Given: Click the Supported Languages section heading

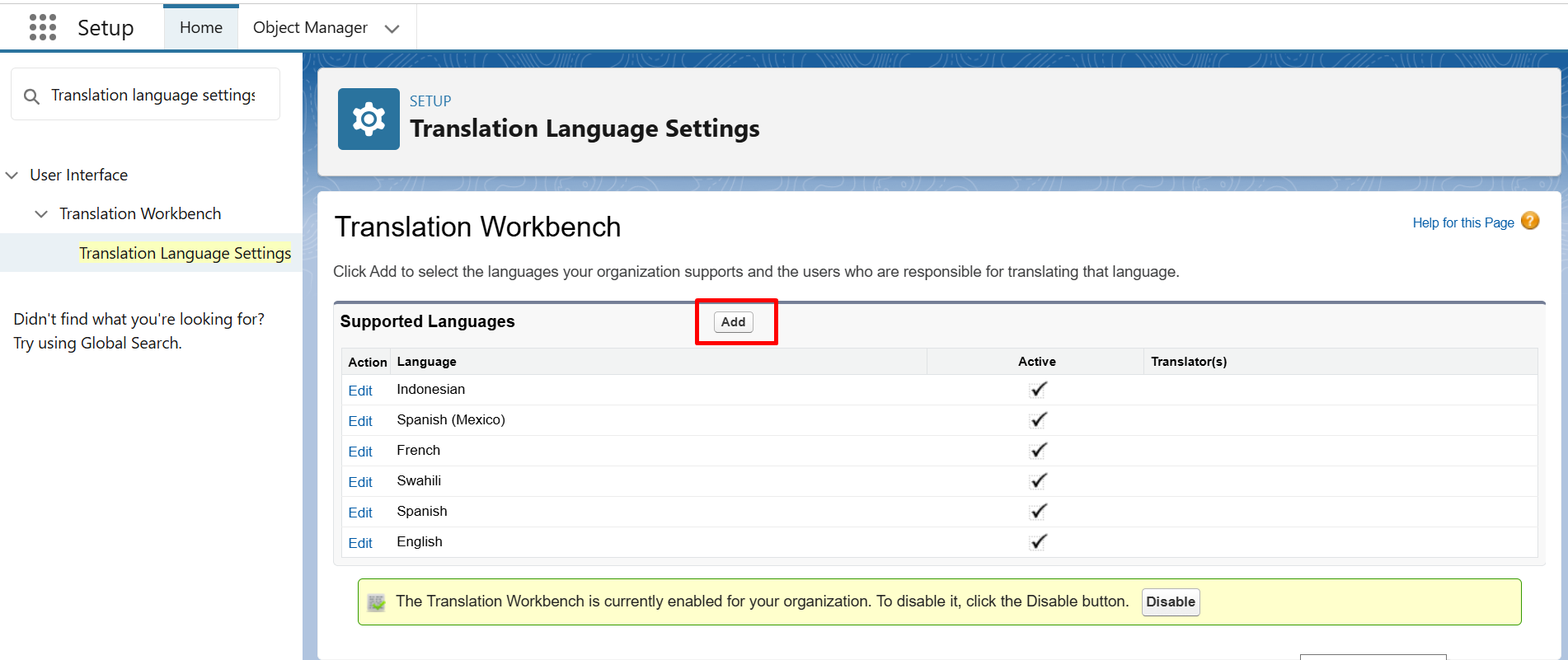Looking at the screenshot, I should click(x=427, y=321).
